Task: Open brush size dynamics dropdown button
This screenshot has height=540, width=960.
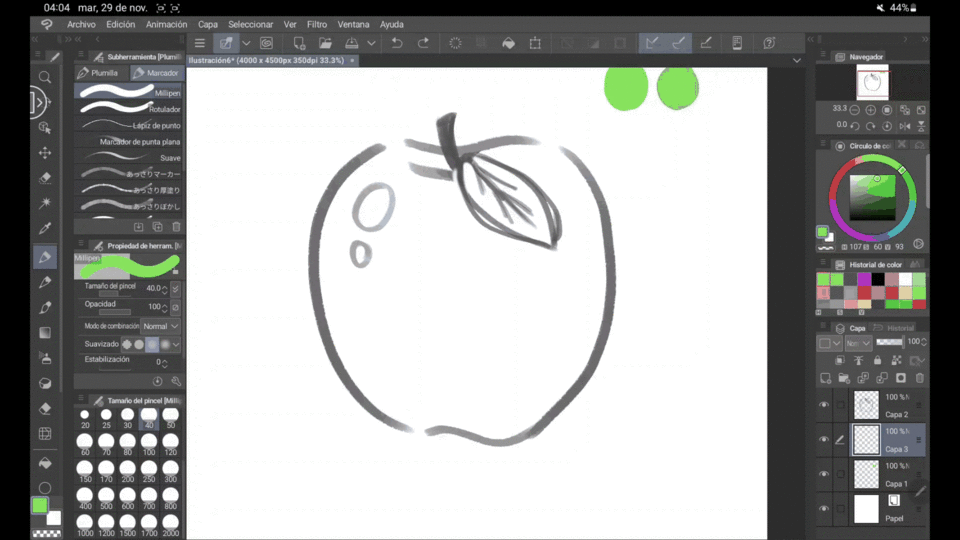Action: pos(176,288)
